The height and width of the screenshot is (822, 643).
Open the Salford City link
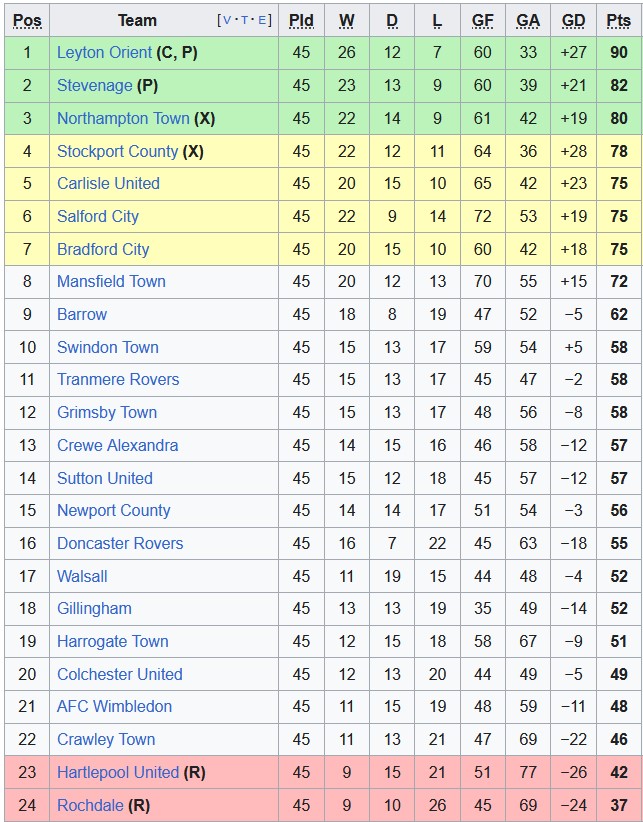coord(97,216)
